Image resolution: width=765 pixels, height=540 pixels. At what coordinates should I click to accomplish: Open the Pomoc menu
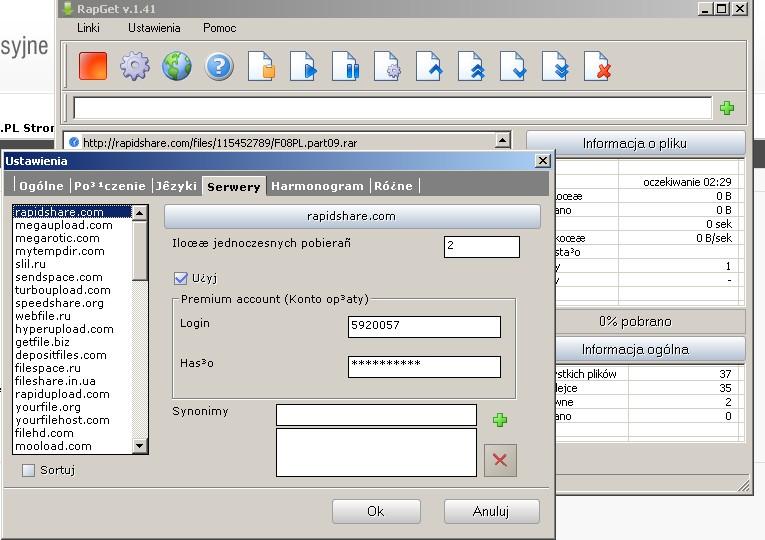pos(220,28)
